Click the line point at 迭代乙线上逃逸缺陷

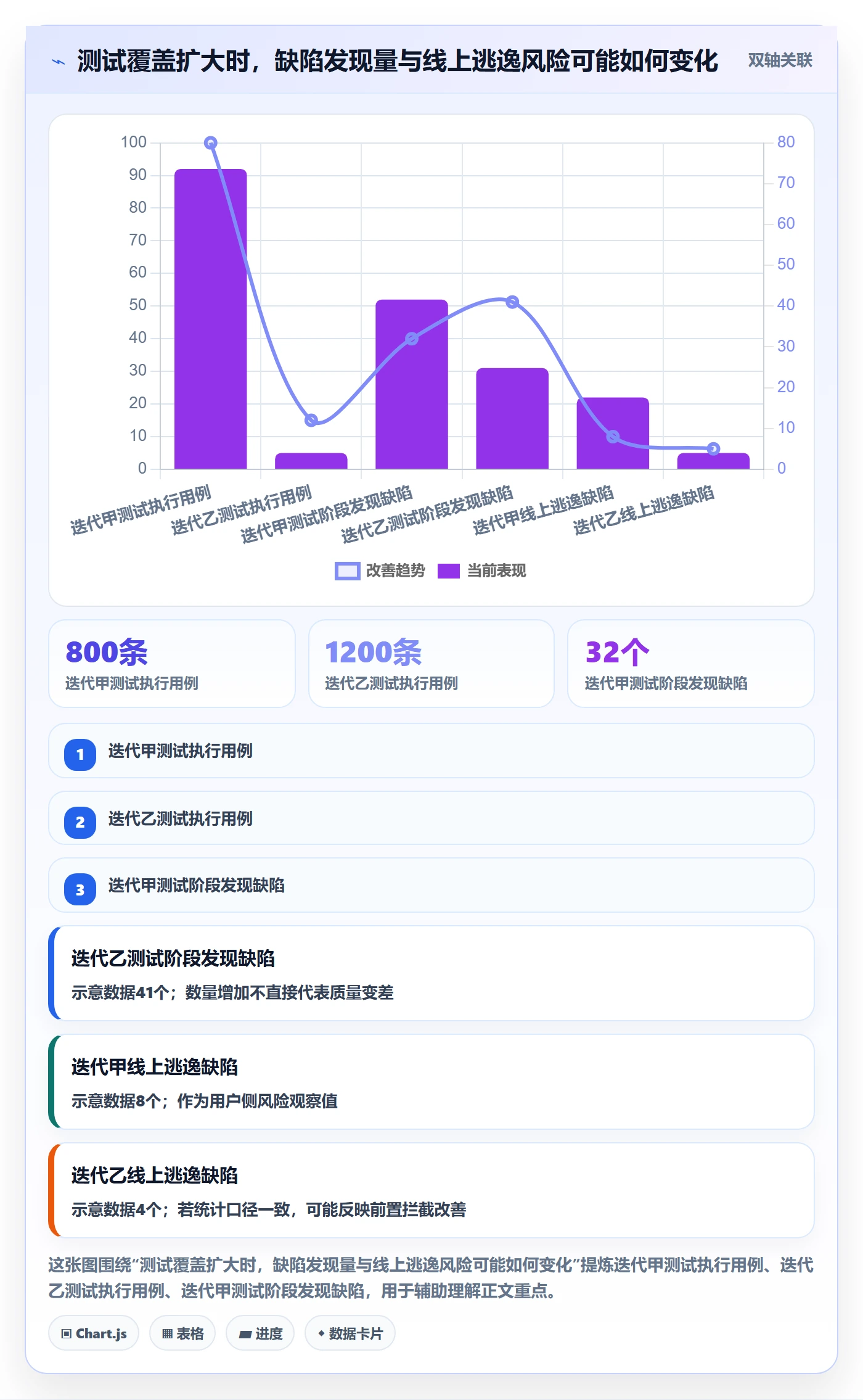pos(713,448)
